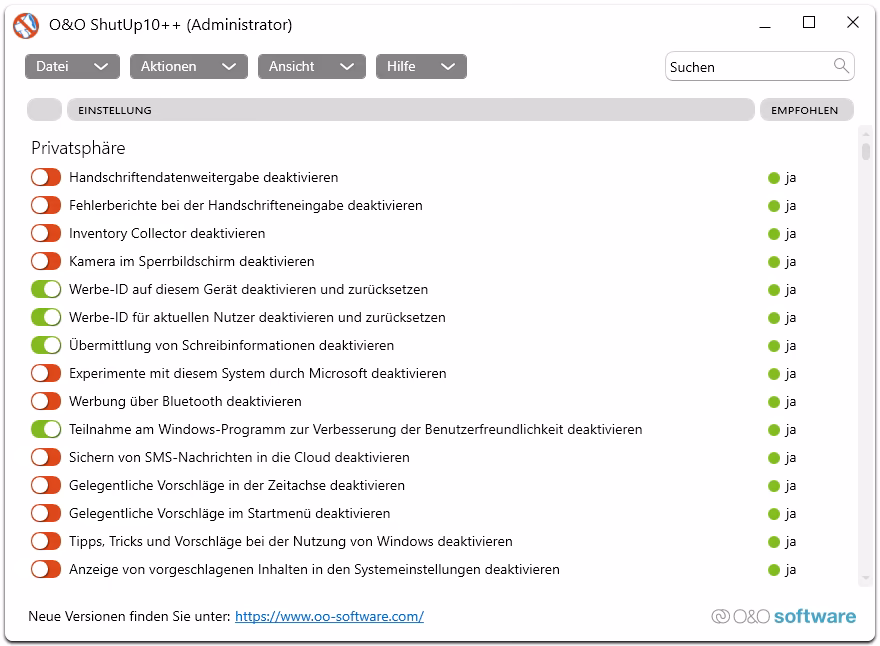Screen dimensions: 880x646
Task: Sort by the Einstellung column header
Action: tap(410, 110)
